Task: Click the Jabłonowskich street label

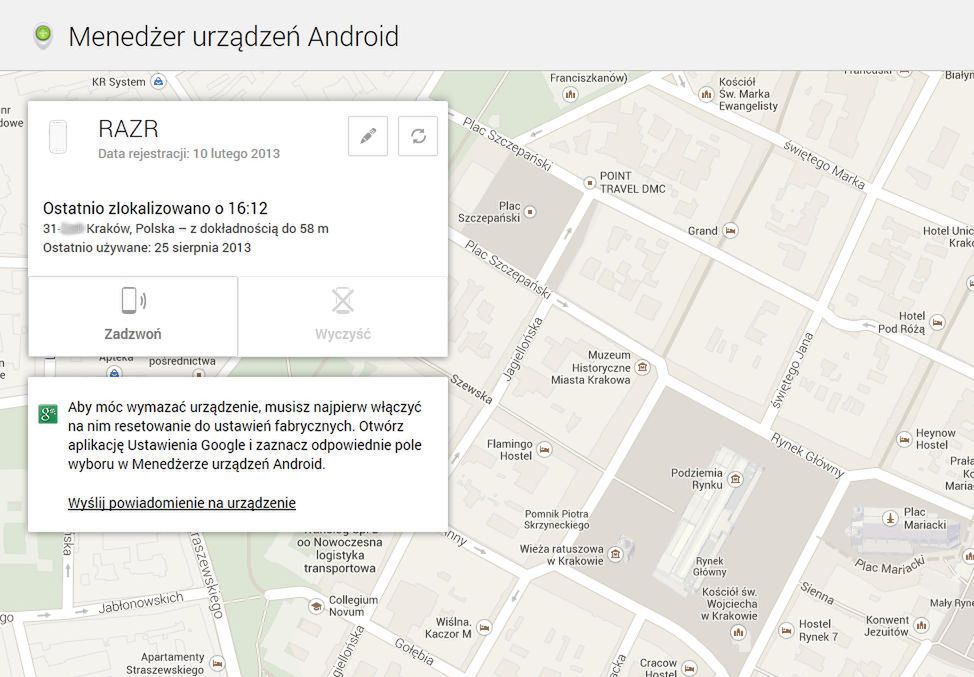Action: (141, 602)
